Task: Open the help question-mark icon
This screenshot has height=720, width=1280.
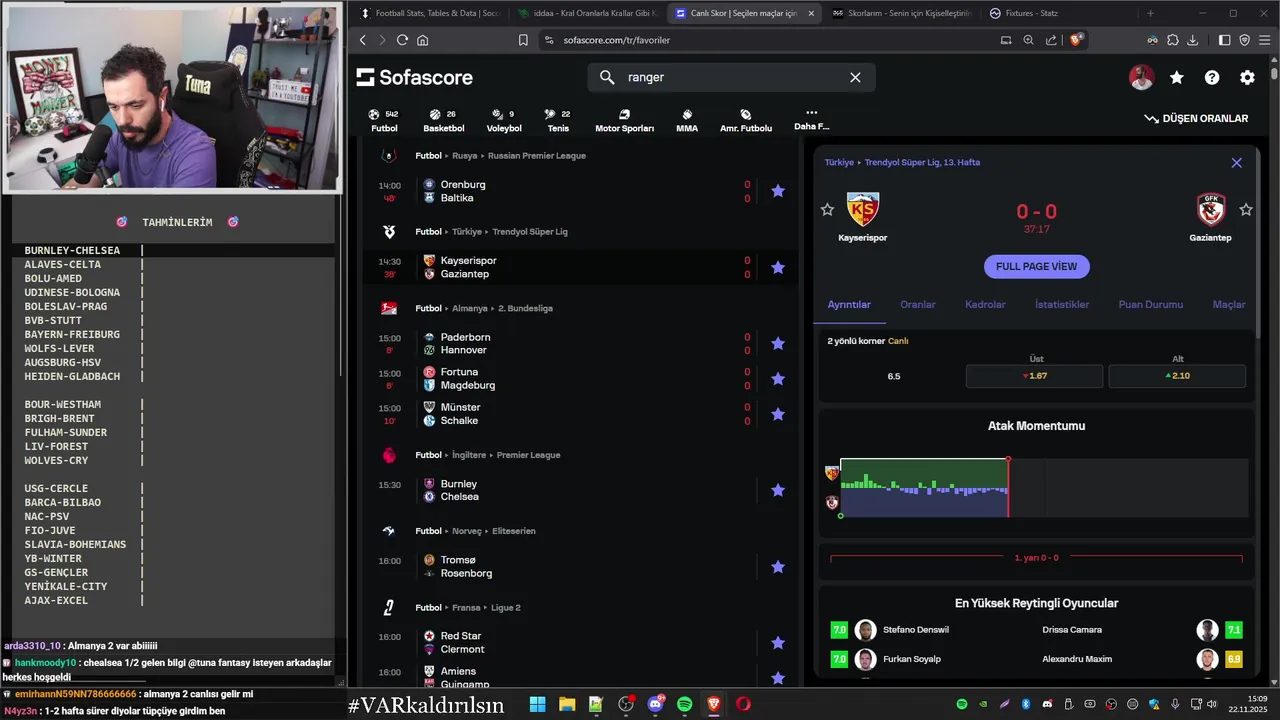Action: click(1212, 77)
